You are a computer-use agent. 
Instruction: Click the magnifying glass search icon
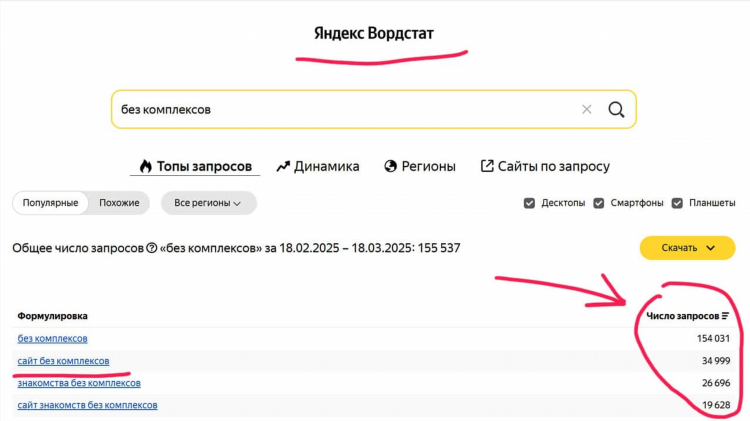tap(616, 110)
